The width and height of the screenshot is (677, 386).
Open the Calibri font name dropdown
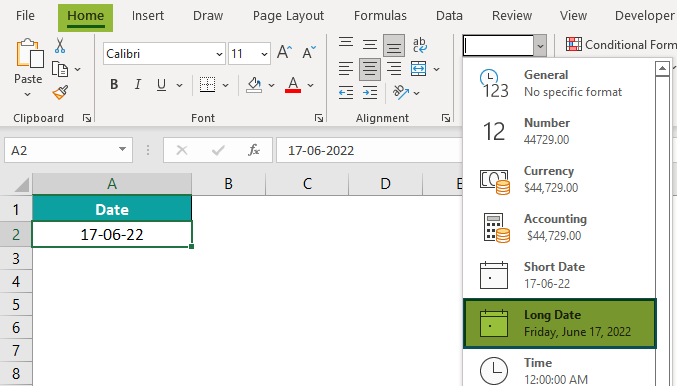tap(219, 54)
